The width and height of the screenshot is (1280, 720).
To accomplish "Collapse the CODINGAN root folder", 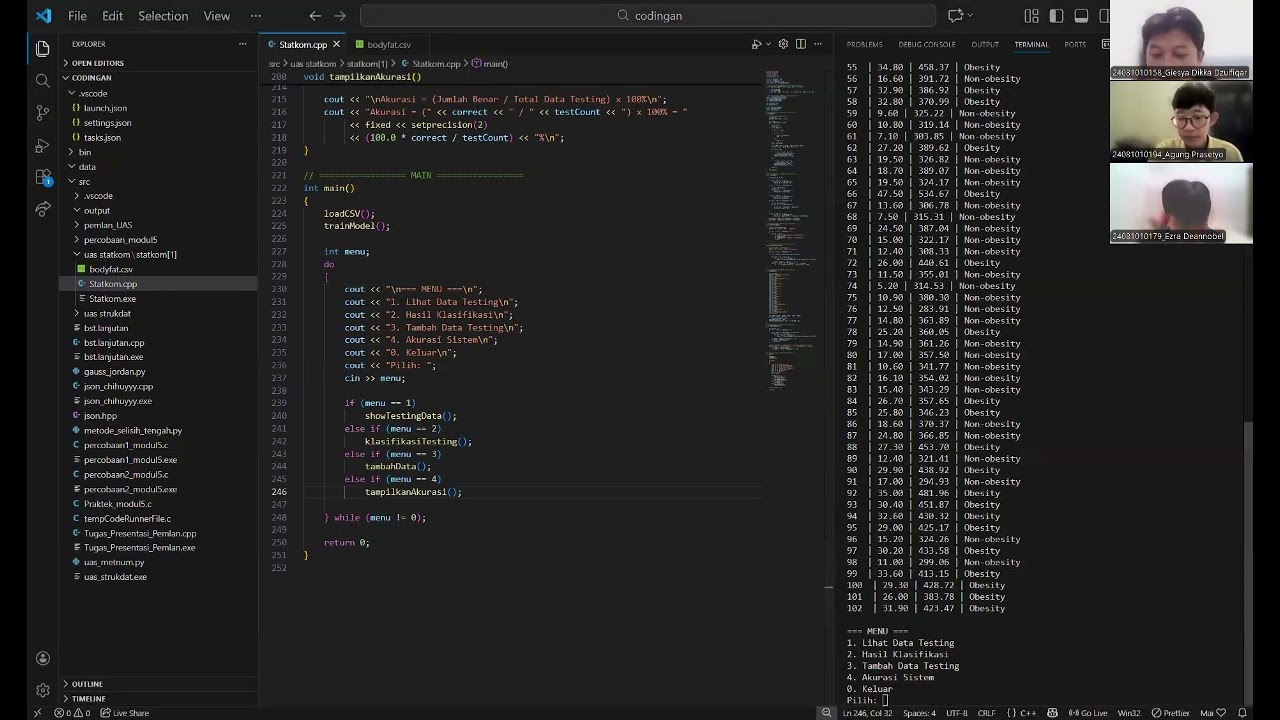I will tap(91, 78).
